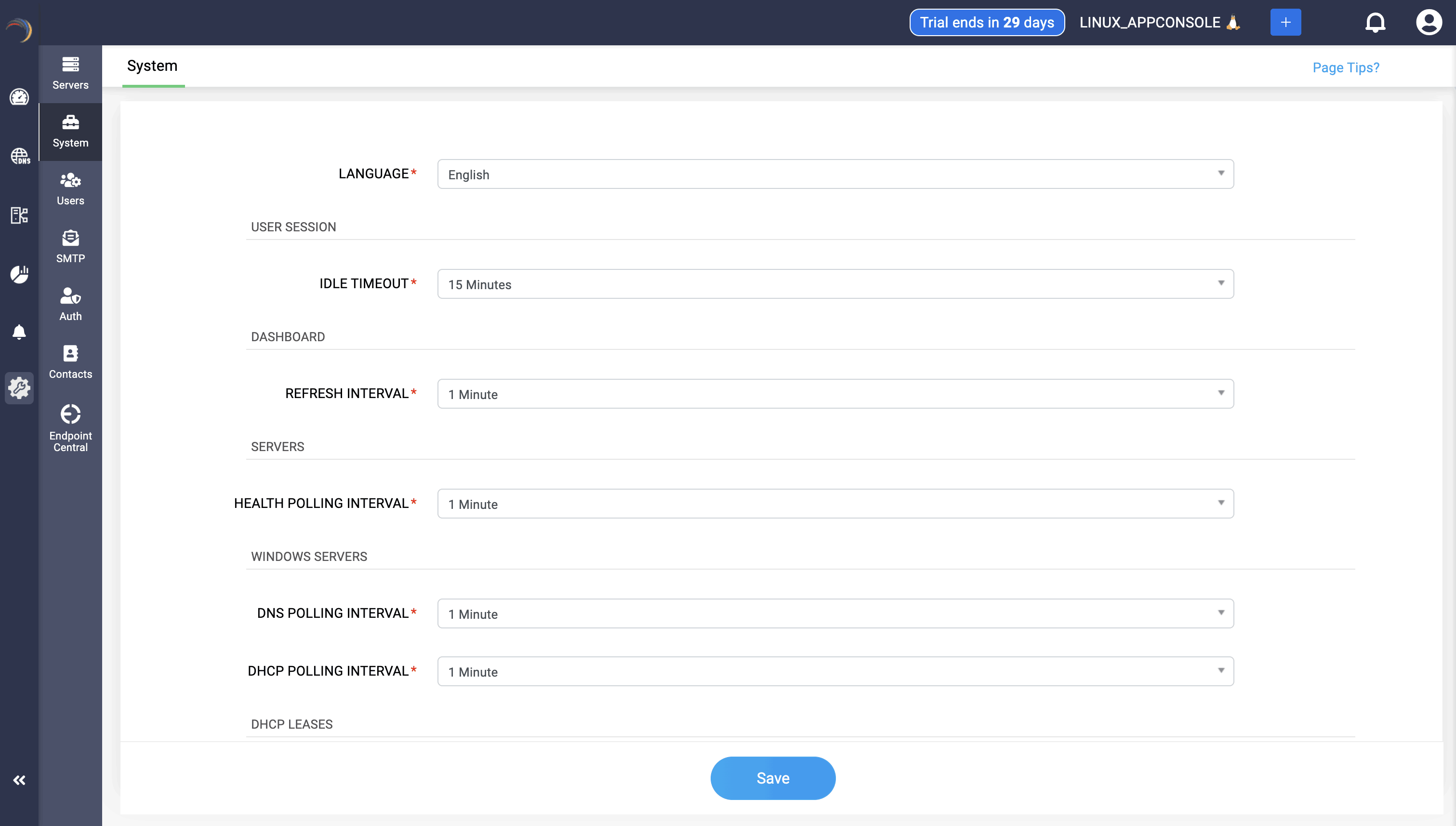The image size is (1456, 826).
Task: Expand Health Polling Interval dropdown
Action: coord(835,504)
